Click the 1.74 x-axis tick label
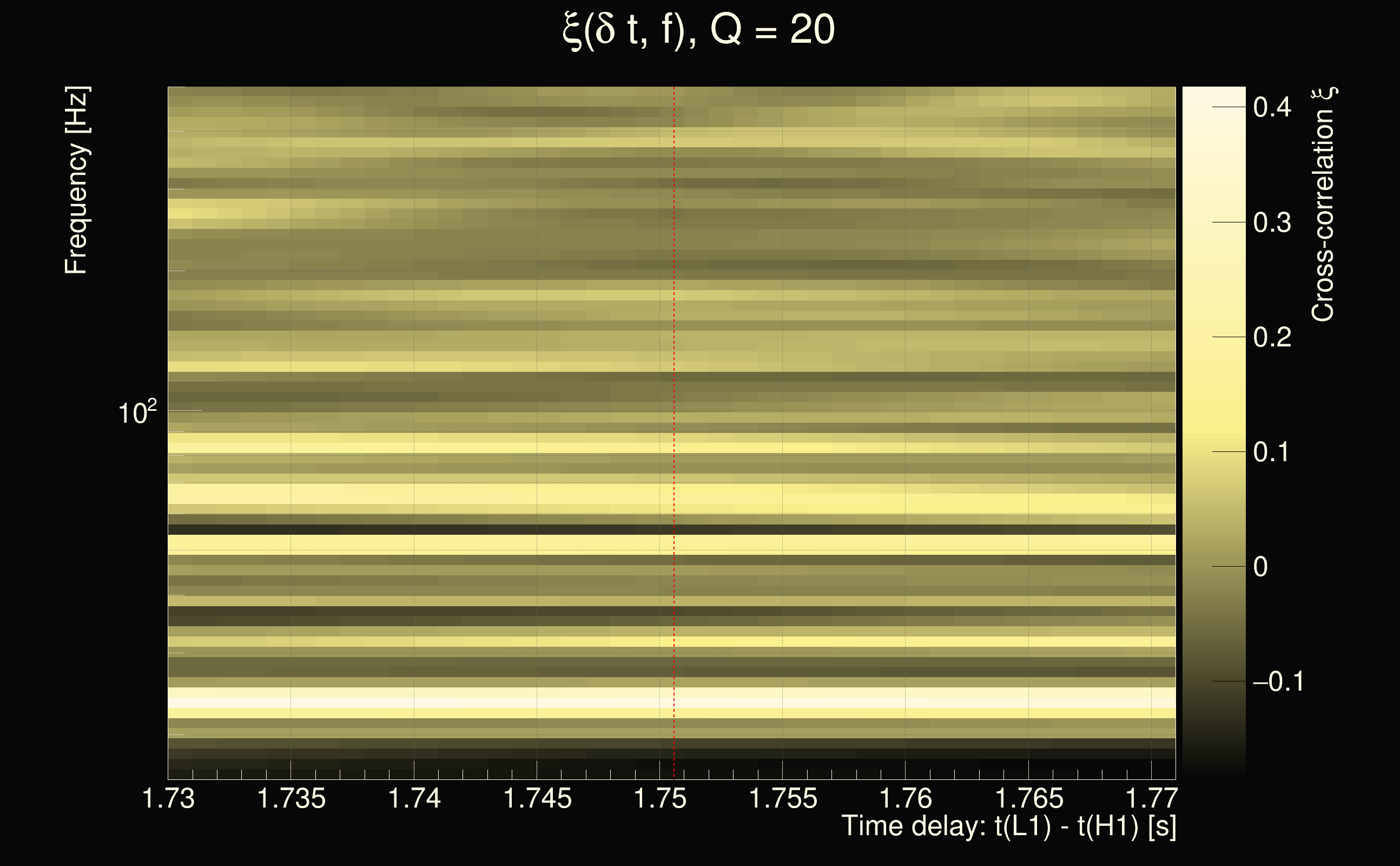This screenshot has width=1400, height=866. click(x=414, y=798)
